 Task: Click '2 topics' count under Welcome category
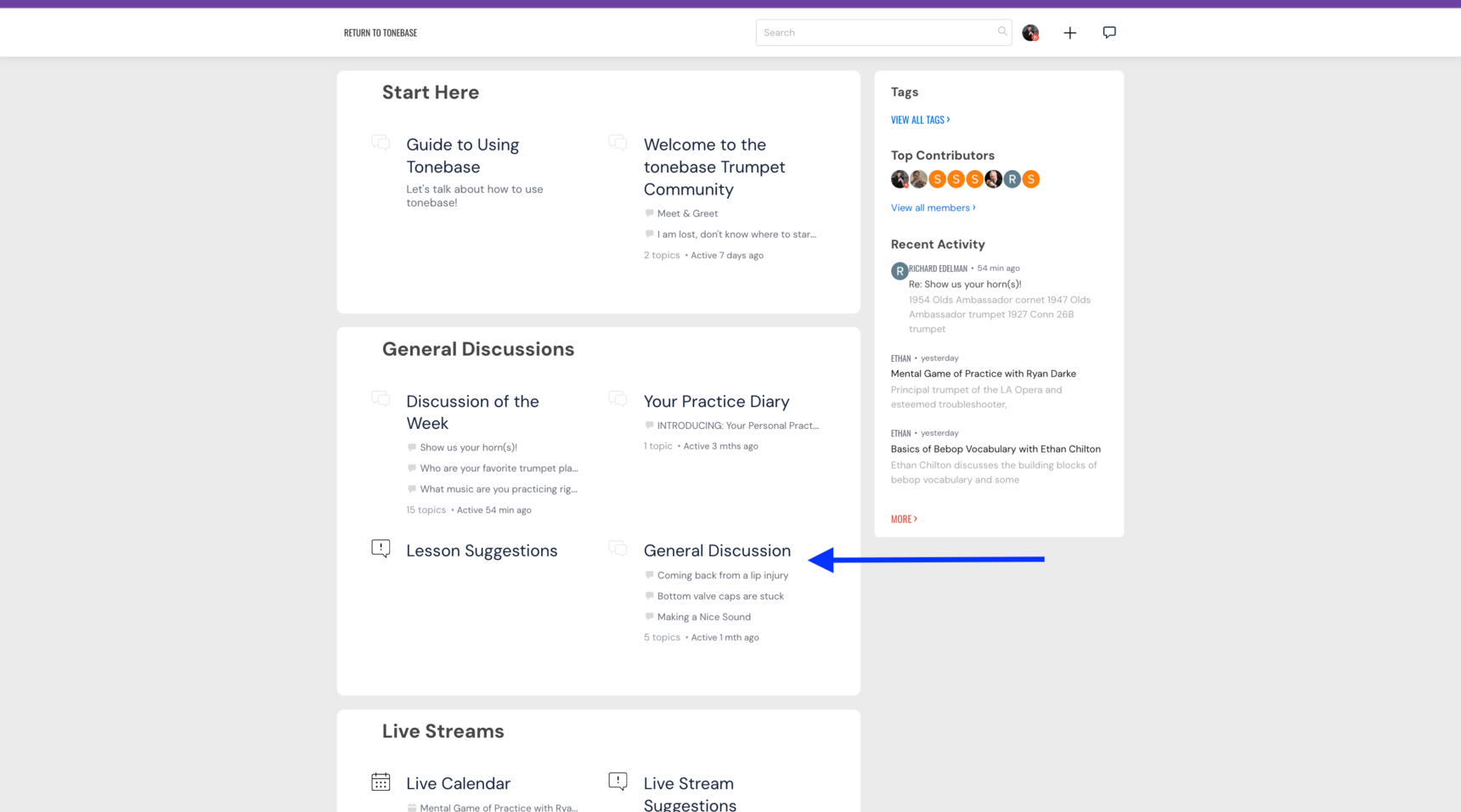pyautogui.click(x=662, y=256)
